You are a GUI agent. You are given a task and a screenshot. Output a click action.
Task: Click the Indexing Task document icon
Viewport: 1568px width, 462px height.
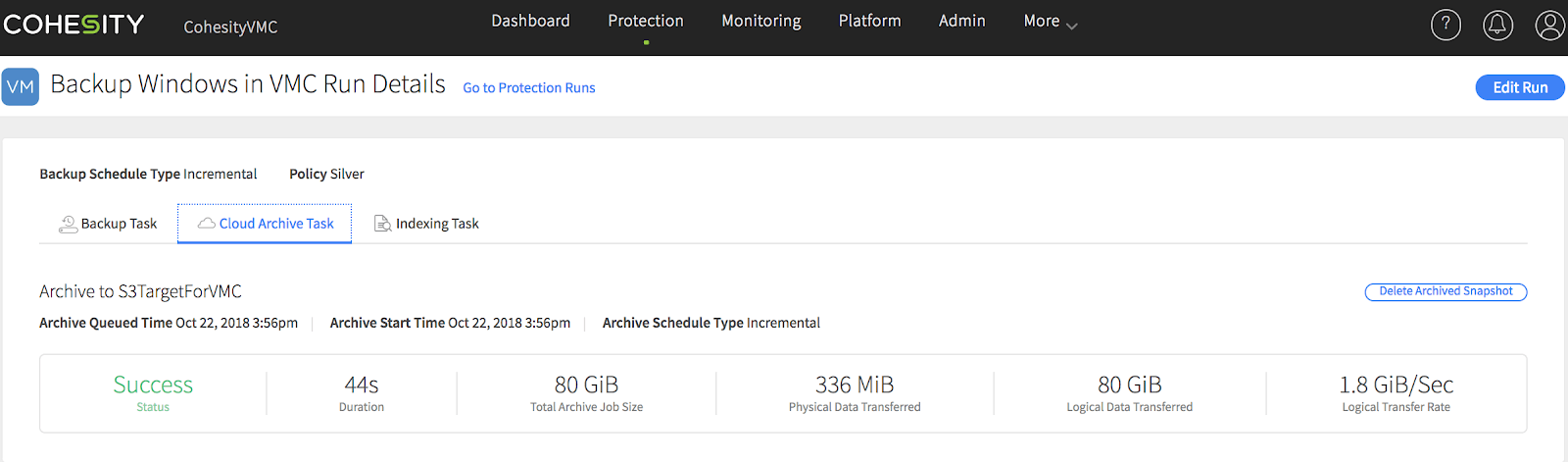click(382, 224)
